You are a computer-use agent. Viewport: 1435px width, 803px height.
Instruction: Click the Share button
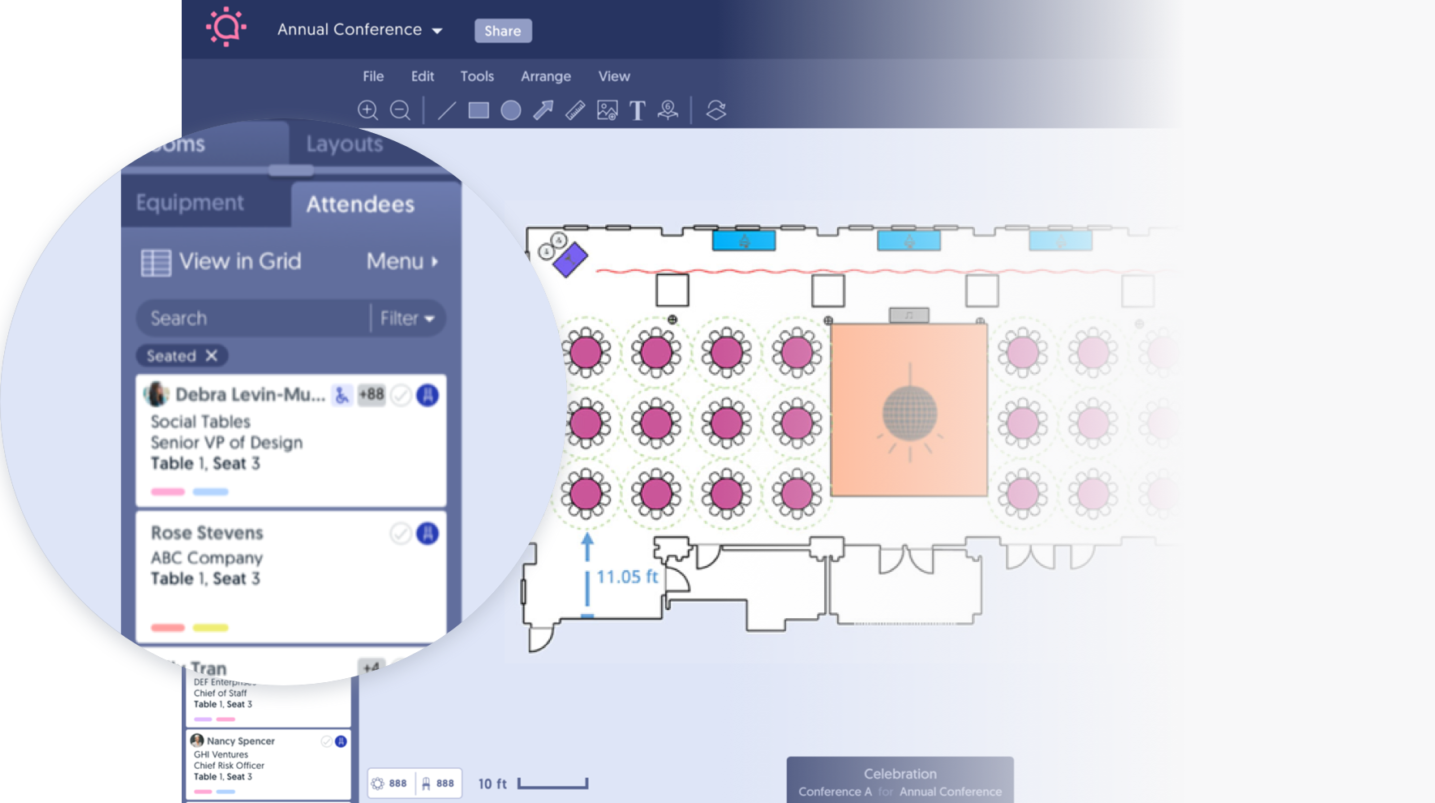(x=502, y=30)
